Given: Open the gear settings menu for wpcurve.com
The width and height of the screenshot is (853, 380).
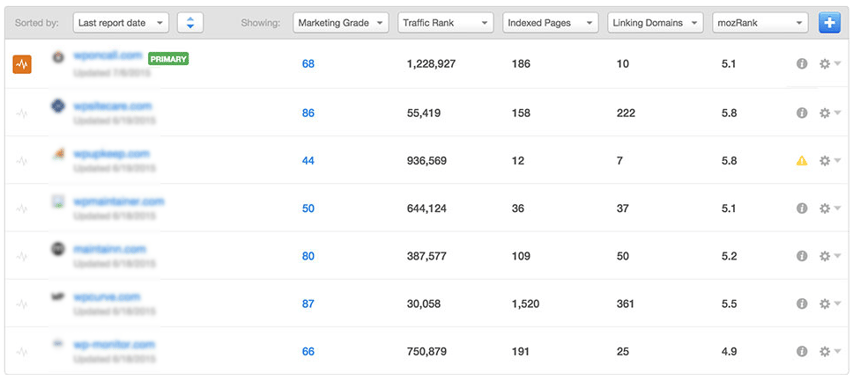Looking at the screenshot, I should tap(830, 304).
